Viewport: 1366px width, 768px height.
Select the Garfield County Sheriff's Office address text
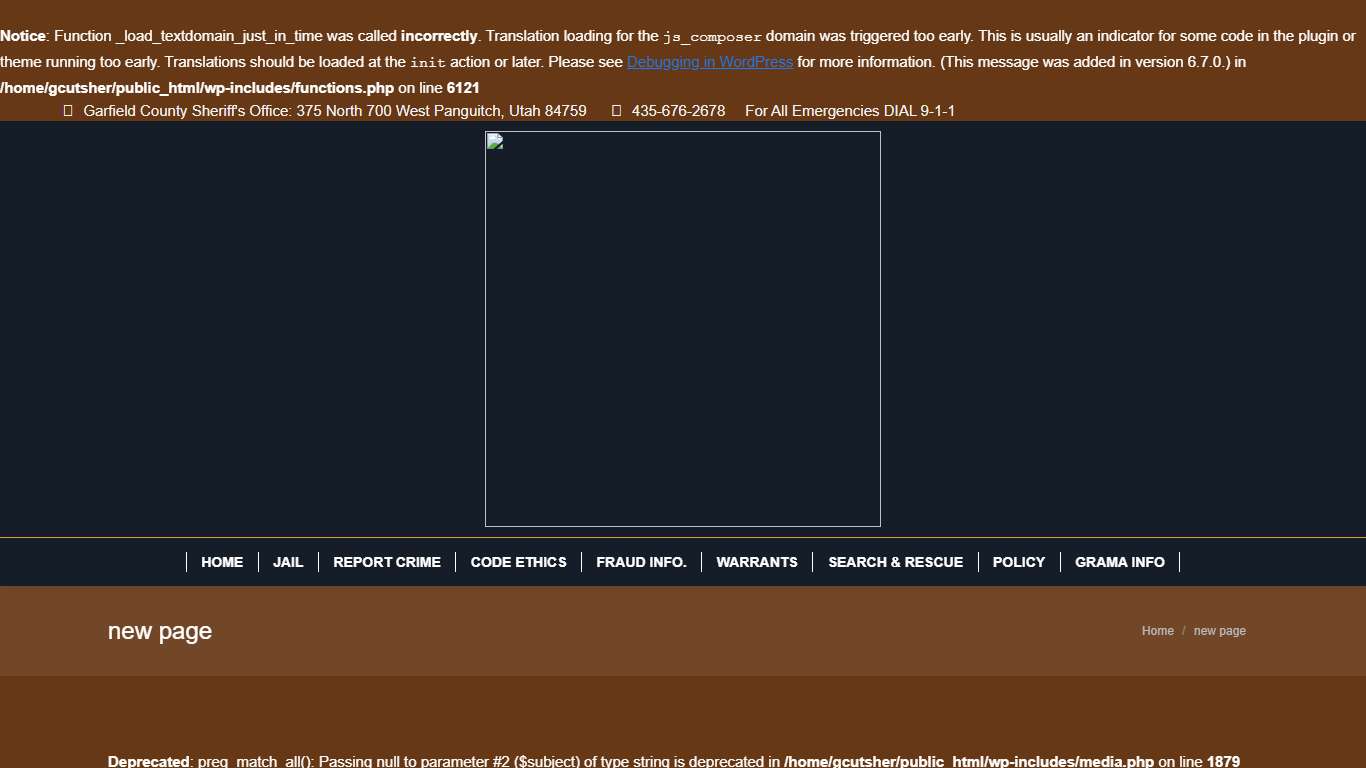334,111
